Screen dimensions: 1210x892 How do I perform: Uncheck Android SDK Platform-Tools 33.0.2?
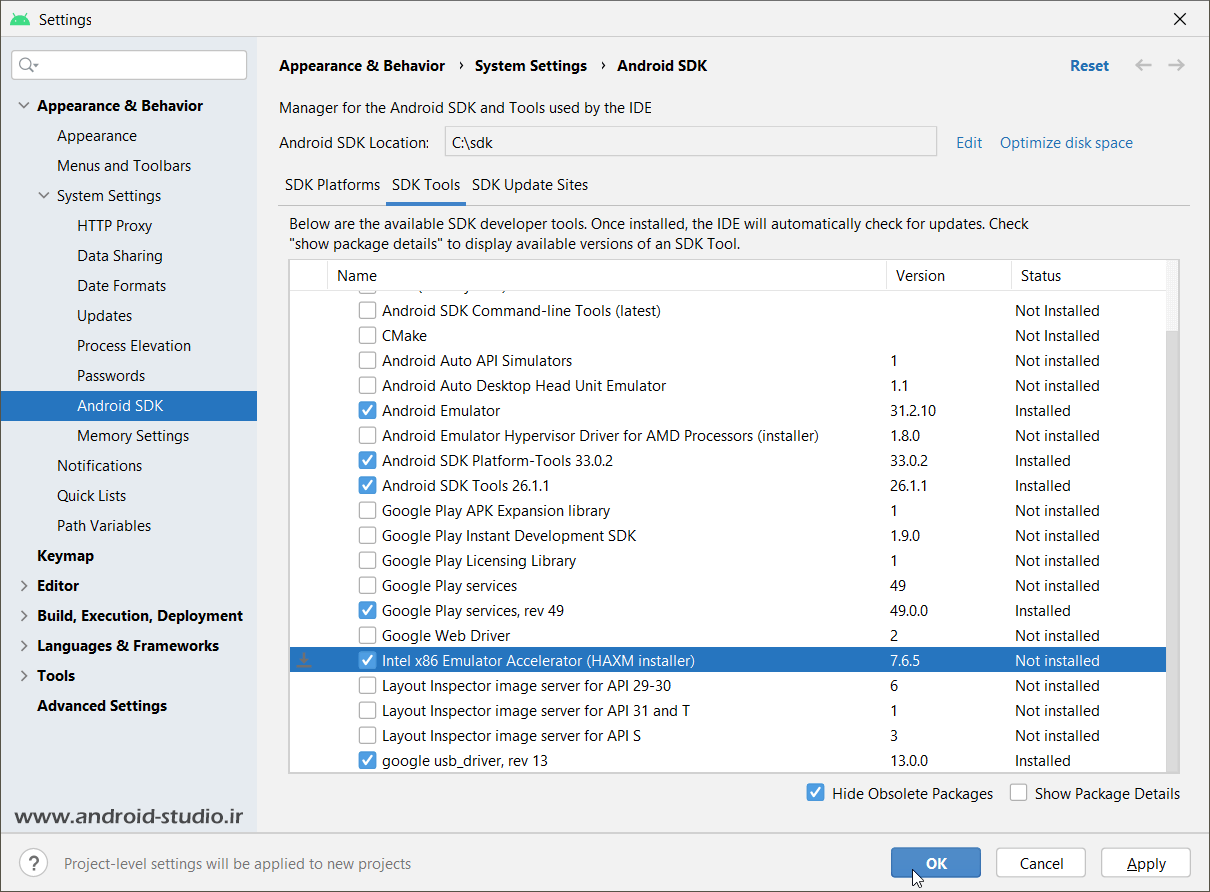click(x=367, y=461)
